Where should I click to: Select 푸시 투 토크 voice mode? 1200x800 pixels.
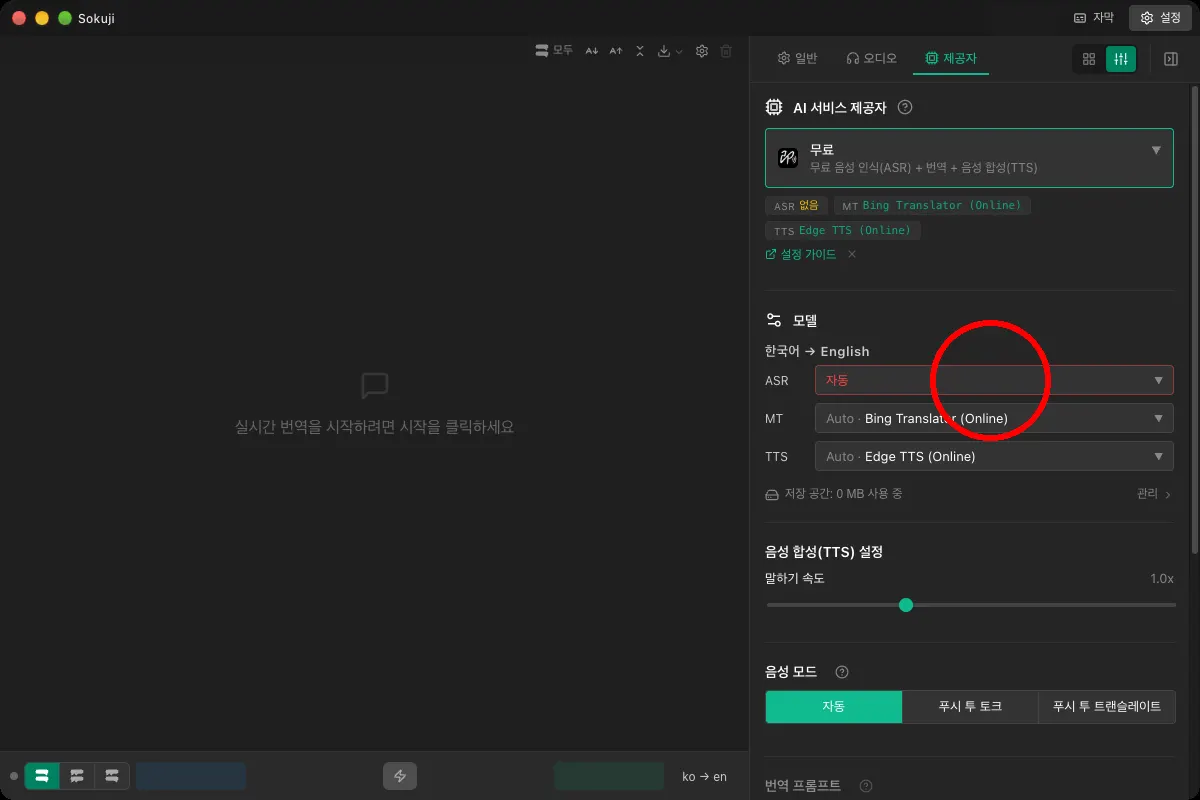click(970, 706)
